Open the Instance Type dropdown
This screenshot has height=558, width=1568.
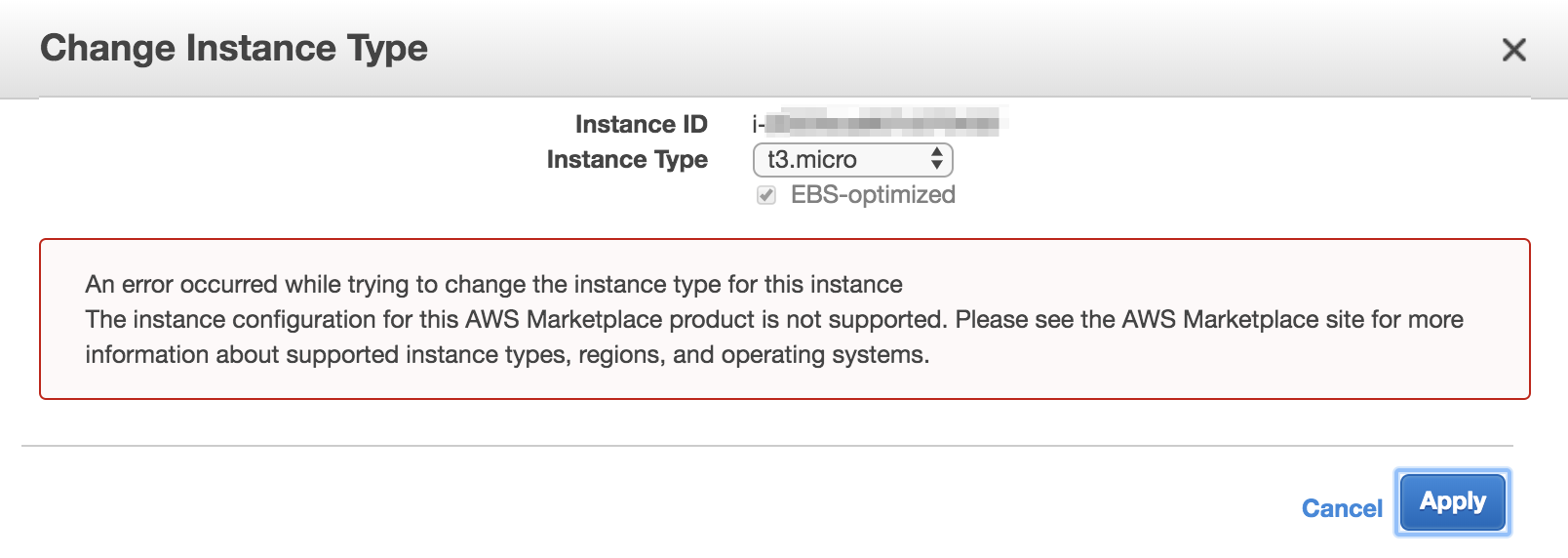pyautogui.click(x=851, y=160)
